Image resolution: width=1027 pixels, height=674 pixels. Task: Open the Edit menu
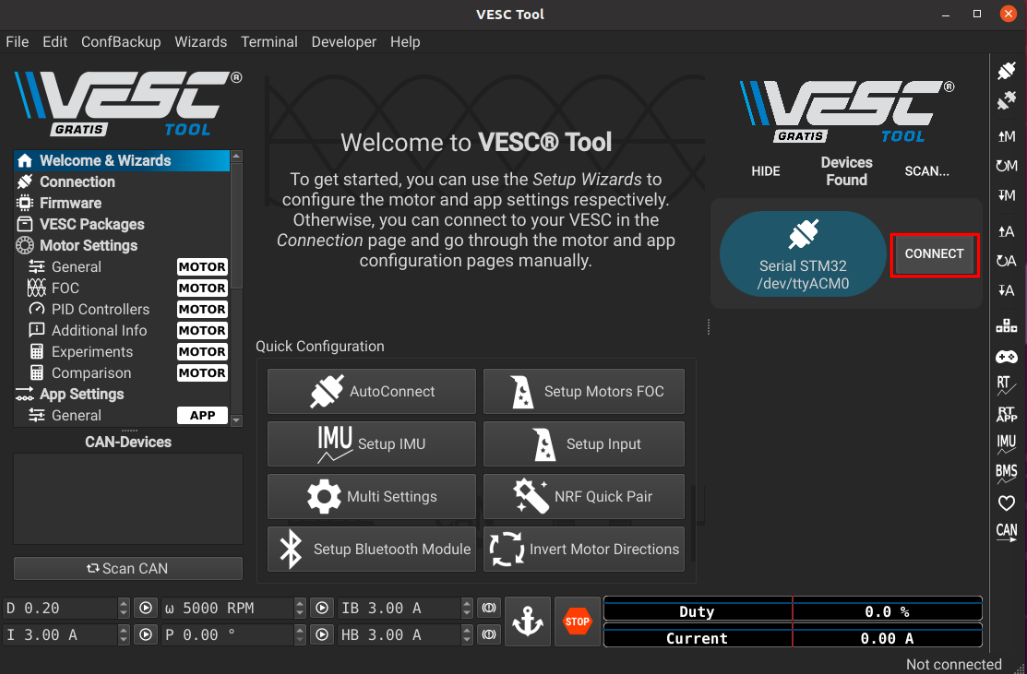tap(55, 42)
